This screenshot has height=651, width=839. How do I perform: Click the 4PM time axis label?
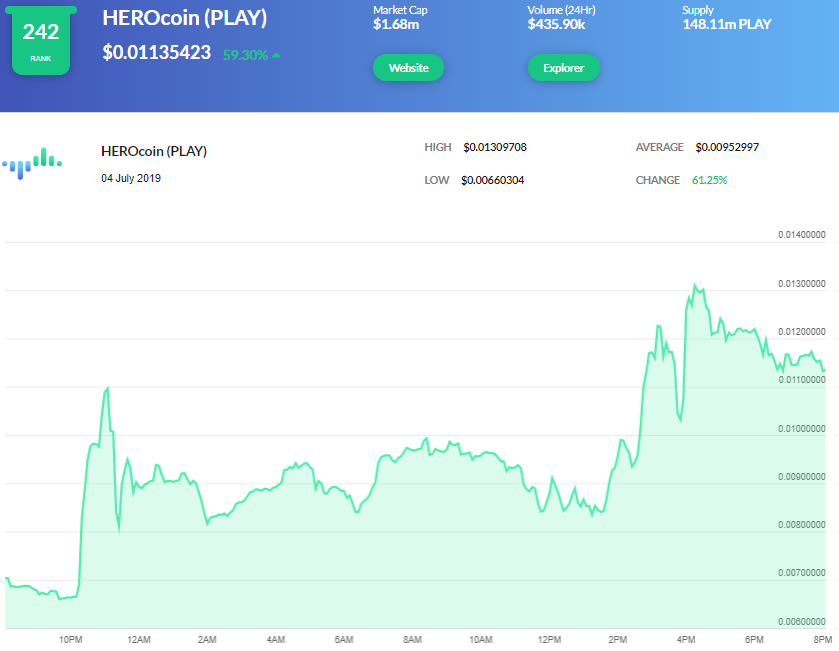[686, 640]
